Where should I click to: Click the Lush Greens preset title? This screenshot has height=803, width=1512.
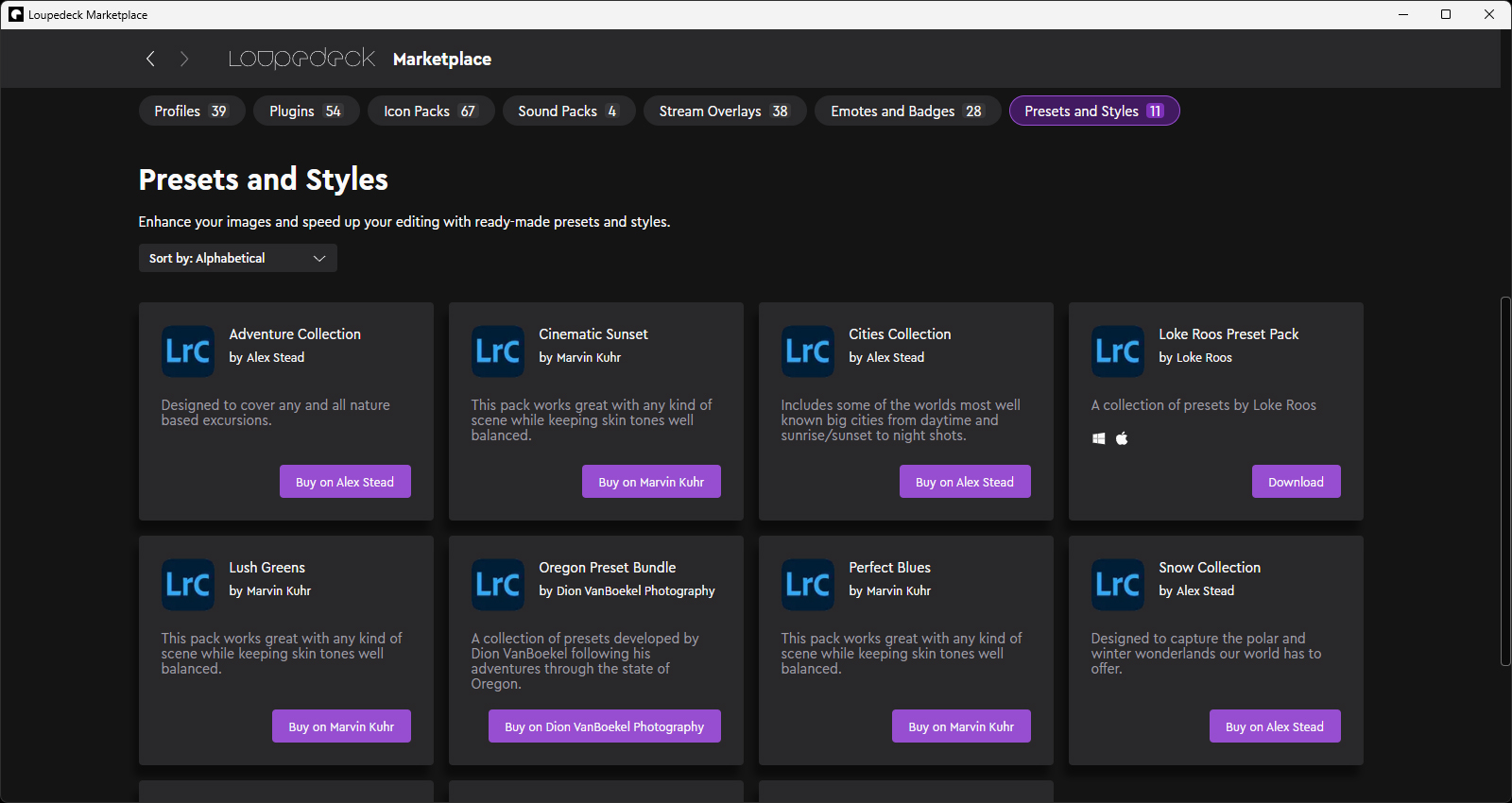[x=266, y=568]
